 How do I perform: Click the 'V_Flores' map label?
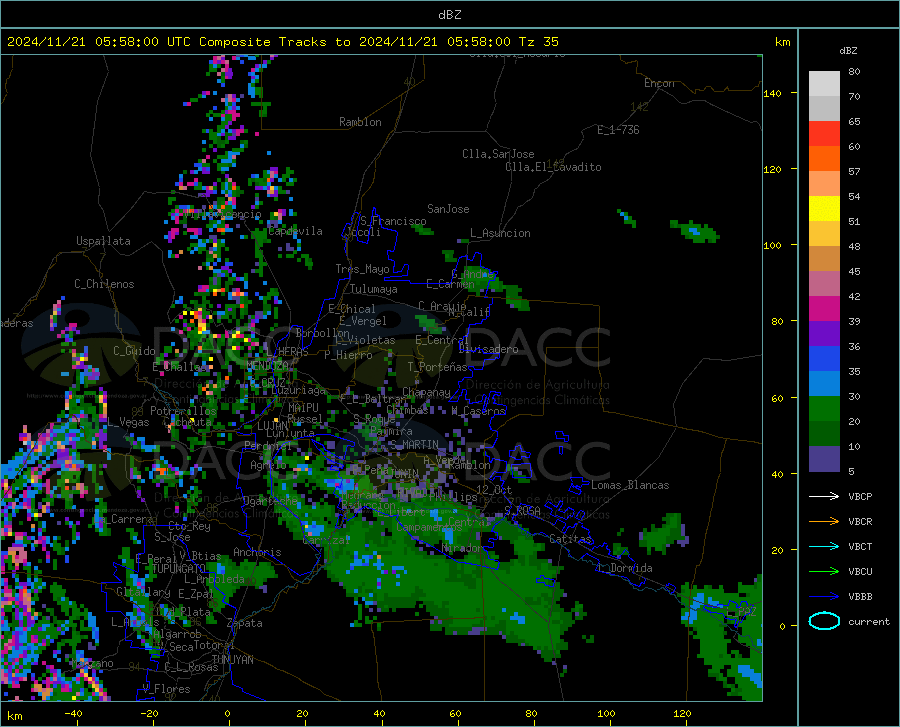click(x=166, y=689)
